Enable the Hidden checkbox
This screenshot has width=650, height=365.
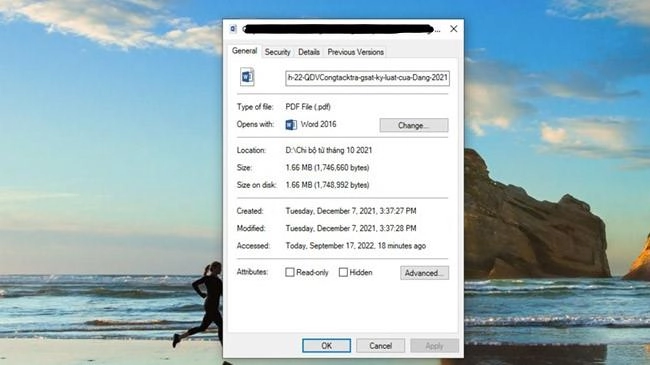click(x=343, y=272)
